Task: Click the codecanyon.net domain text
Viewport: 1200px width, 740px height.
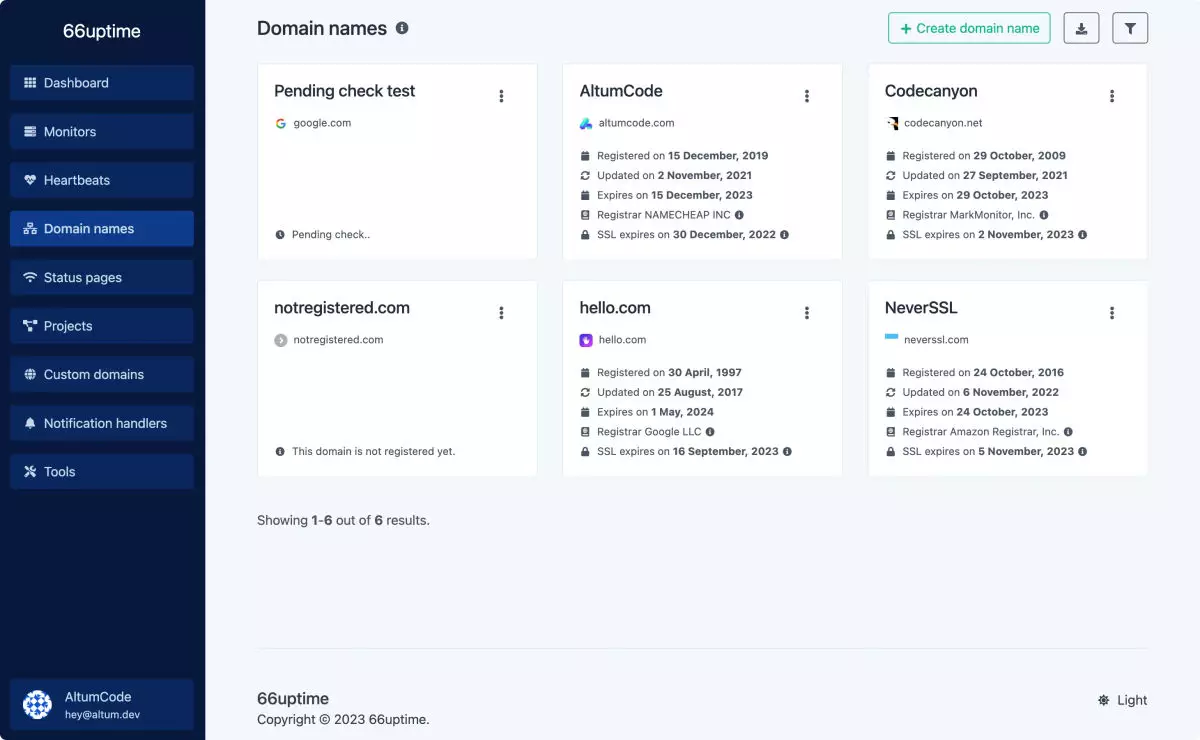Action: coord(943,124)
